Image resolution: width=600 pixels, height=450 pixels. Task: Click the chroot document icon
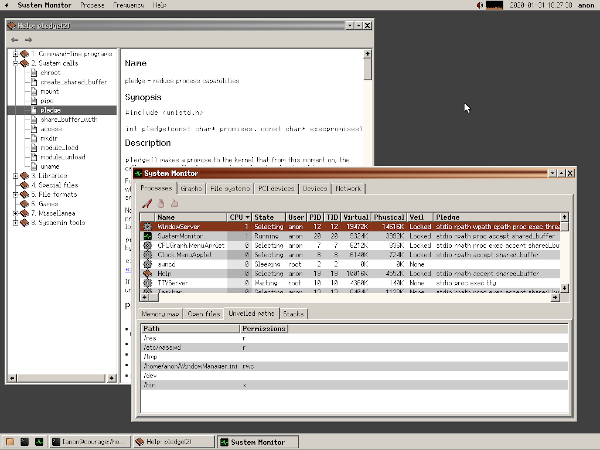click(34, 73)
